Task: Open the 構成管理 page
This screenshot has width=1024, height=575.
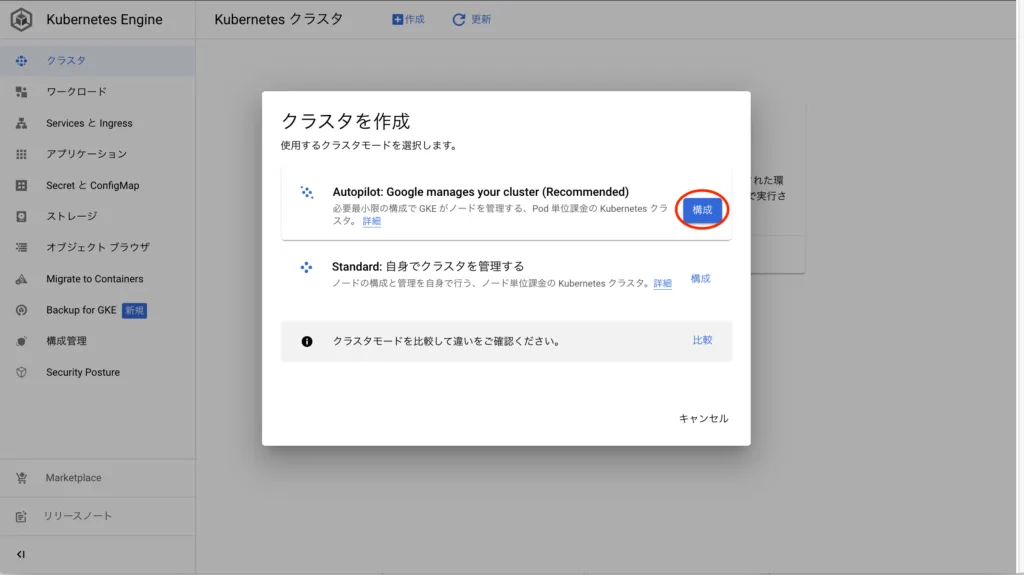Action: 97,341
